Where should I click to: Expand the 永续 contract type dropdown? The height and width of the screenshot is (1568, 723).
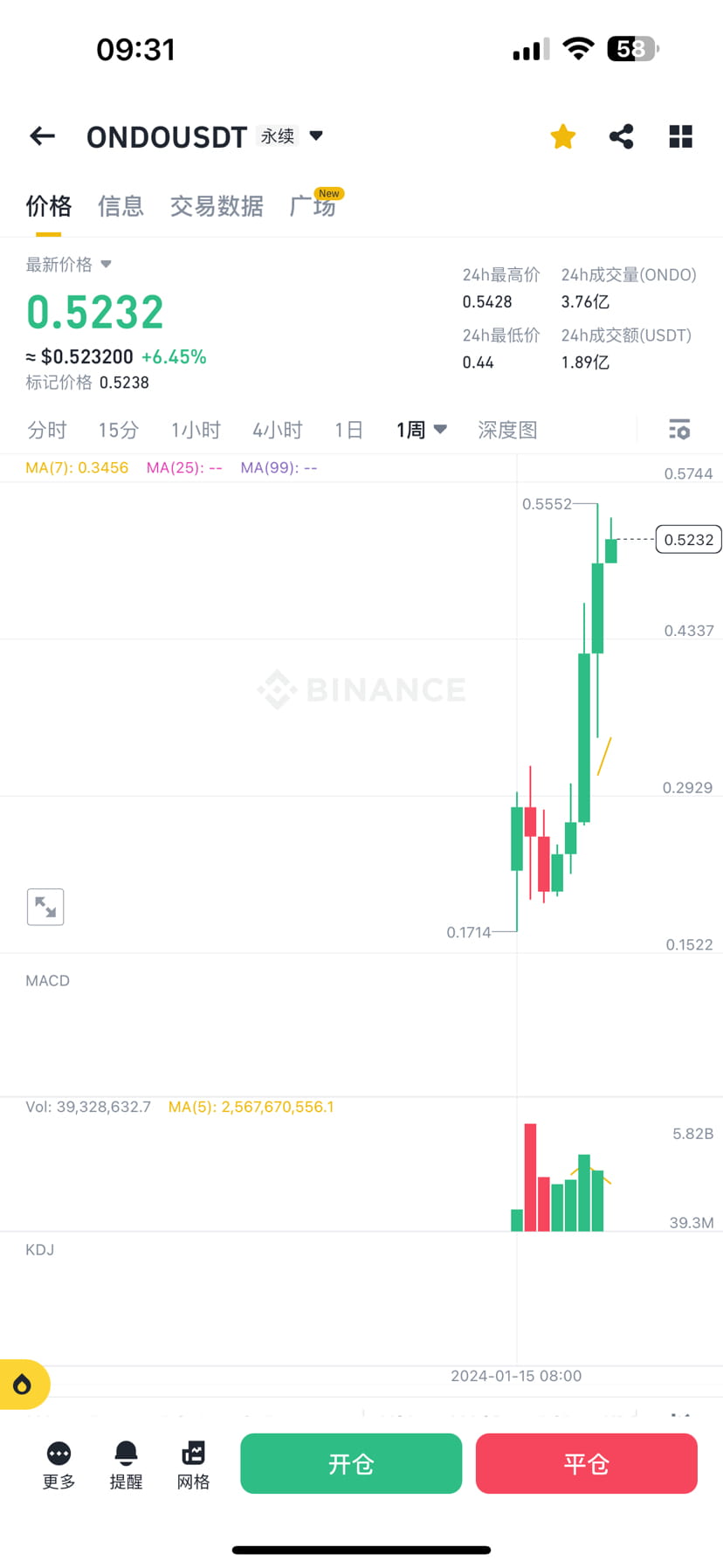288,136
